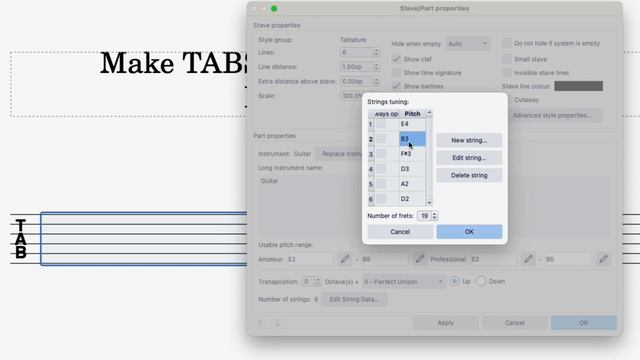Image resolution: width=640 pixels, height=360 pixels.
Task: Open the Stave line colour swatch
Action: (x=578, y=86)
